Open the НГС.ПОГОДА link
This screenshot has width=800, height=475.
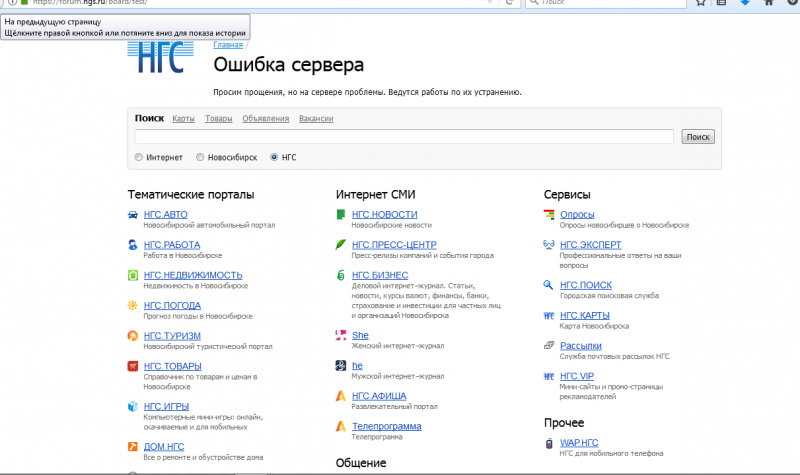pyautogui.click(x=172, y=306)
